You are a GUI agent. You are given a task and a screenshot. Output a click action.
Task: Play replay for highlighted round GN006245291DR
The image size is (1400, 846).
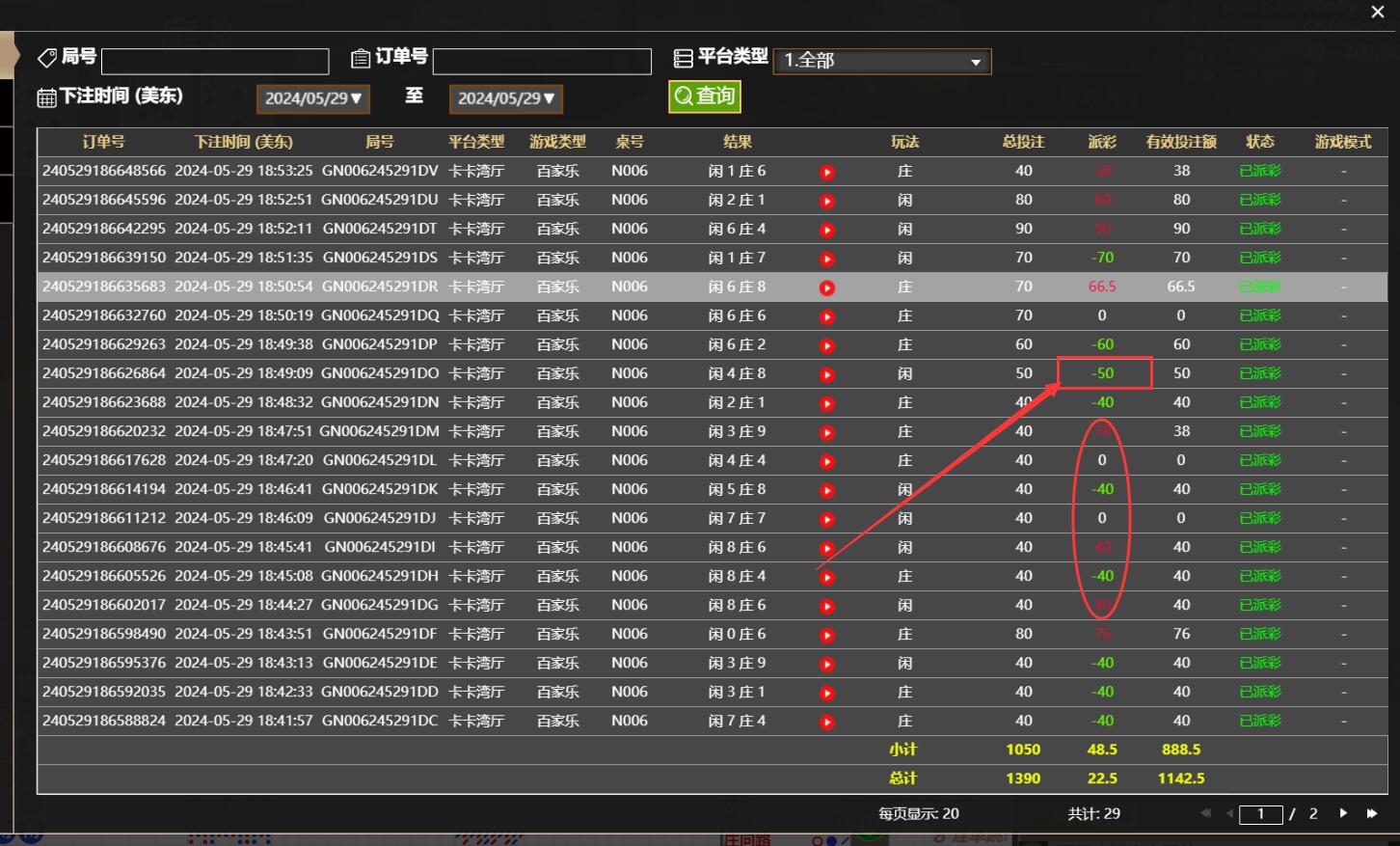(826, 288)
